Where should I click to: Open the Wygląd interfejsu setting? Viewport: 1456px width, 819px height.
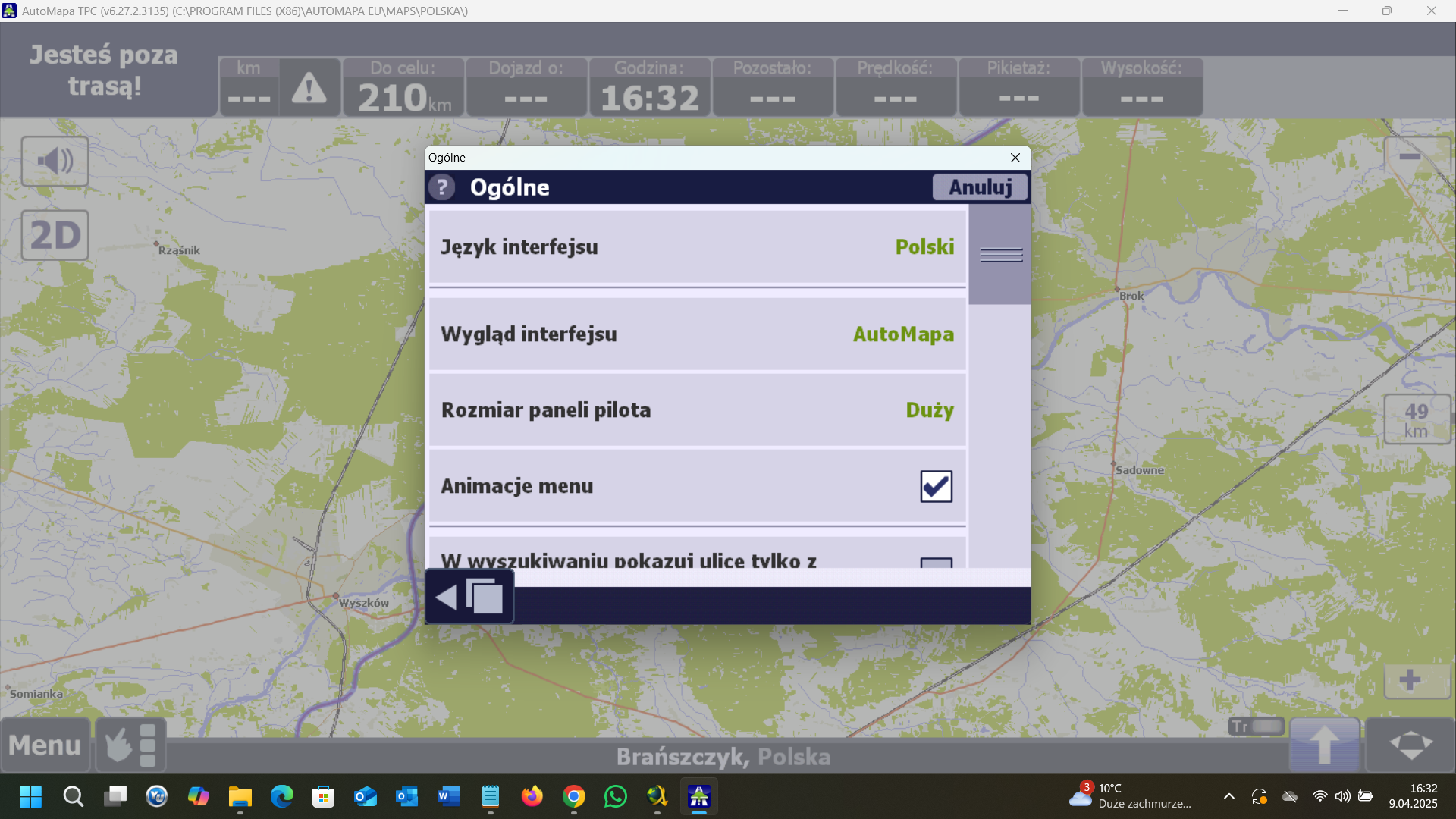click(x=698, y=334)
